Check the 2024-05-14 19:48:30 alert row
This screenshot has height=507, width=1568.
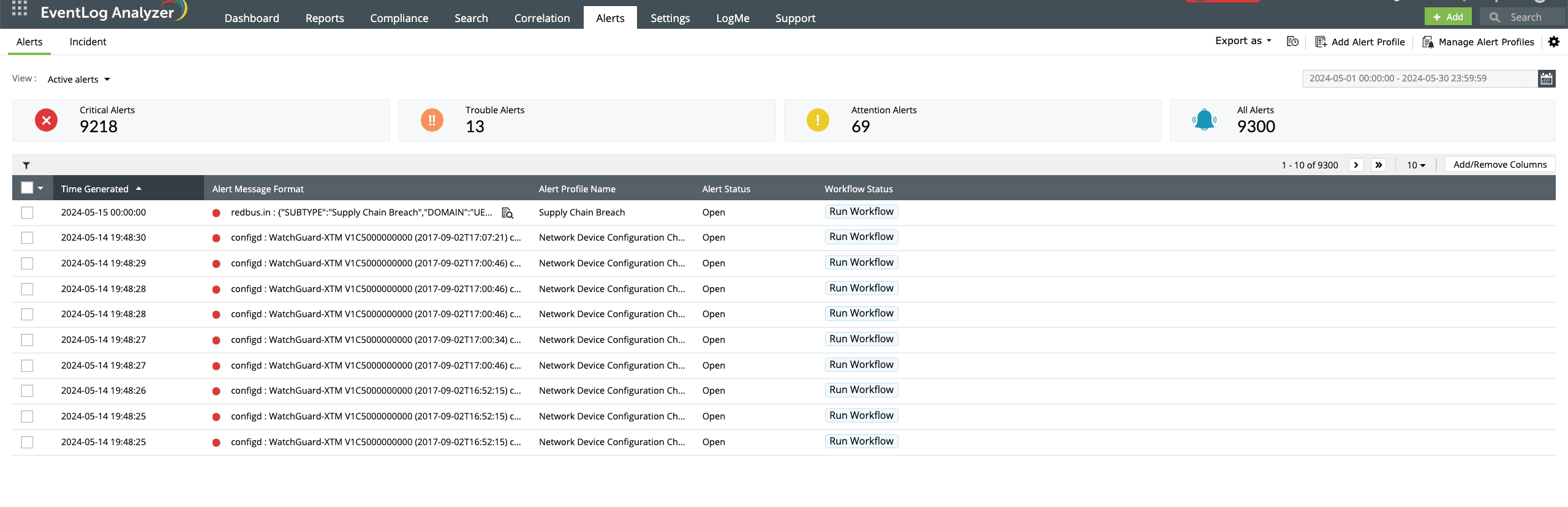pyautogui.click(x=27, y=238)
